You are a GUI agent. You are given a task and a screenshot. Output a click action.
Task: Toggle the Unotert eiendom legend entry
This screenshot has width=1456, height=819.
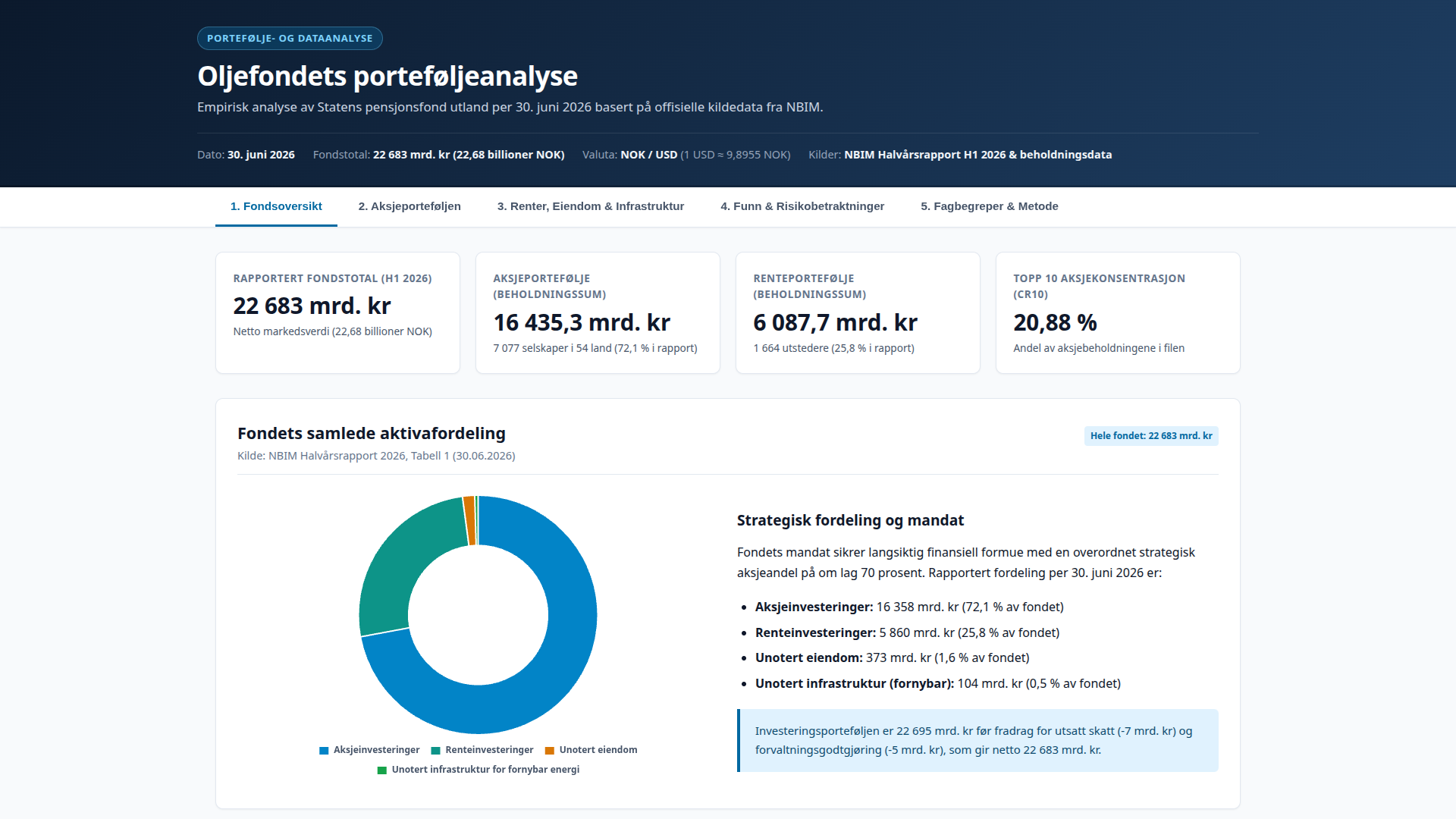[591, 750]
